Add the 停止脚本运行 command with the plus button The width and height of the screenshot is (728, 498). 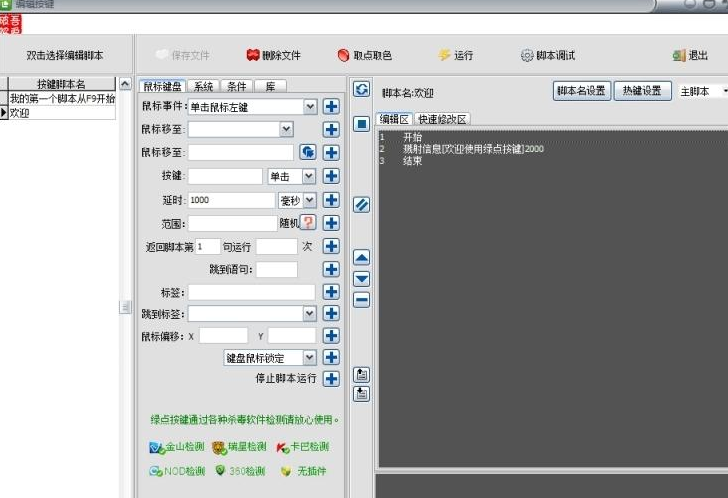point(331,379)
